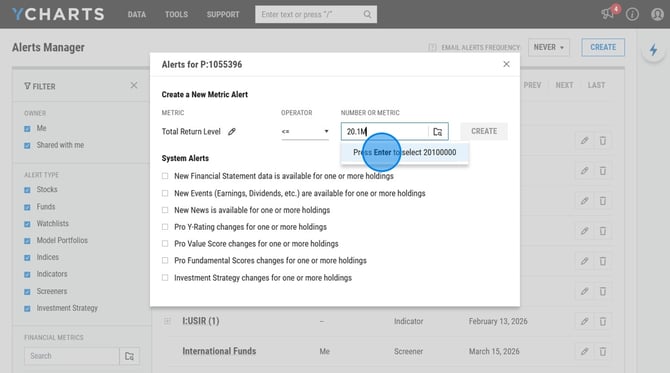
Task: Delete the I:USIR (1) alert
Action: (602, 321)
